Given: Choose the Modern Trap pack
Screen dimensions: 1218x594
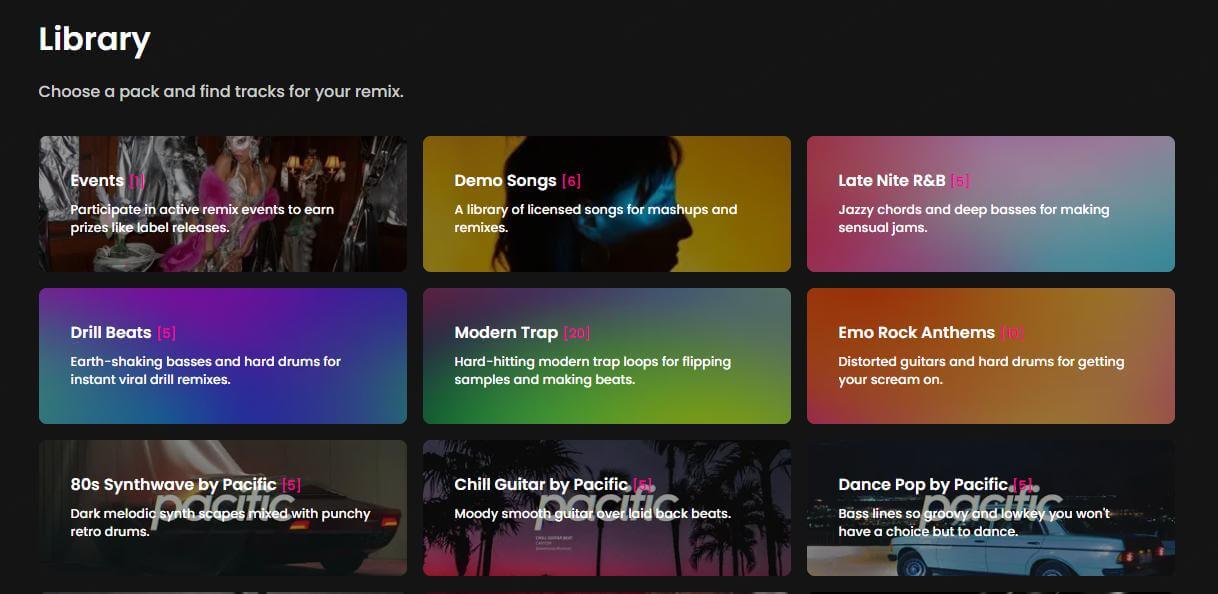Looking at the screenshot, I should point(606,356).
